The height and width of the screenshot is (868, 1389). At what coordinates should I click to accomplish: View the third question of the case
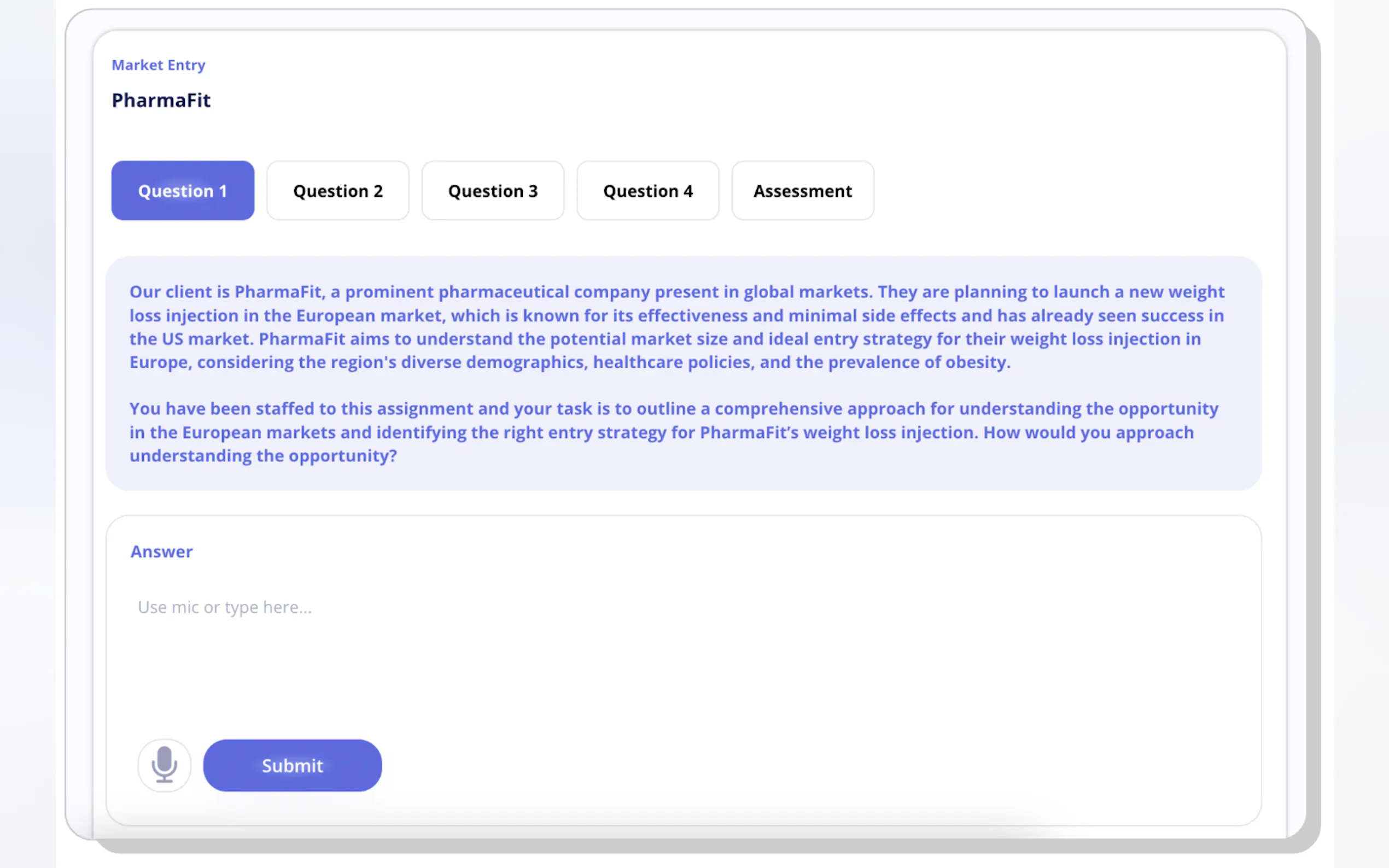click(493, 191)
